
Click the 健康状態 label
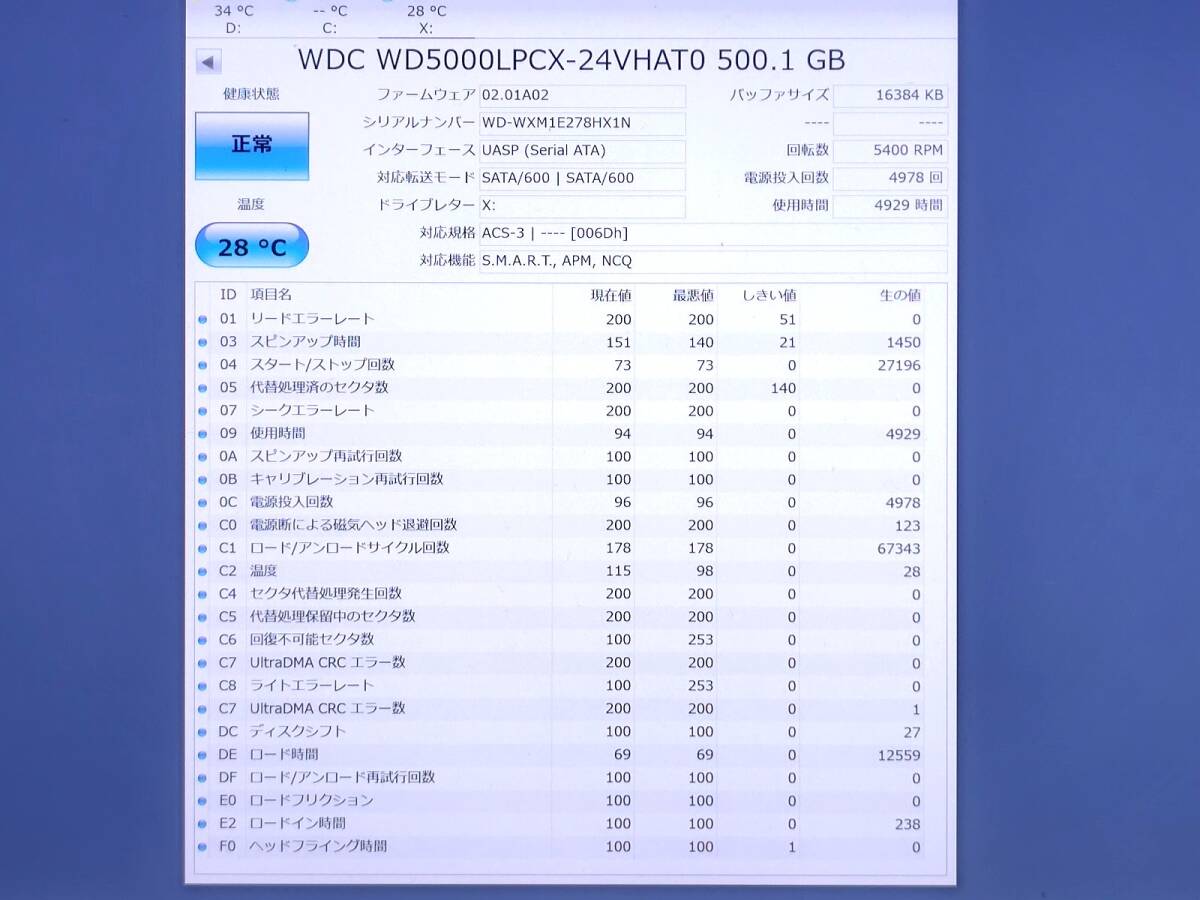[251, 94]
